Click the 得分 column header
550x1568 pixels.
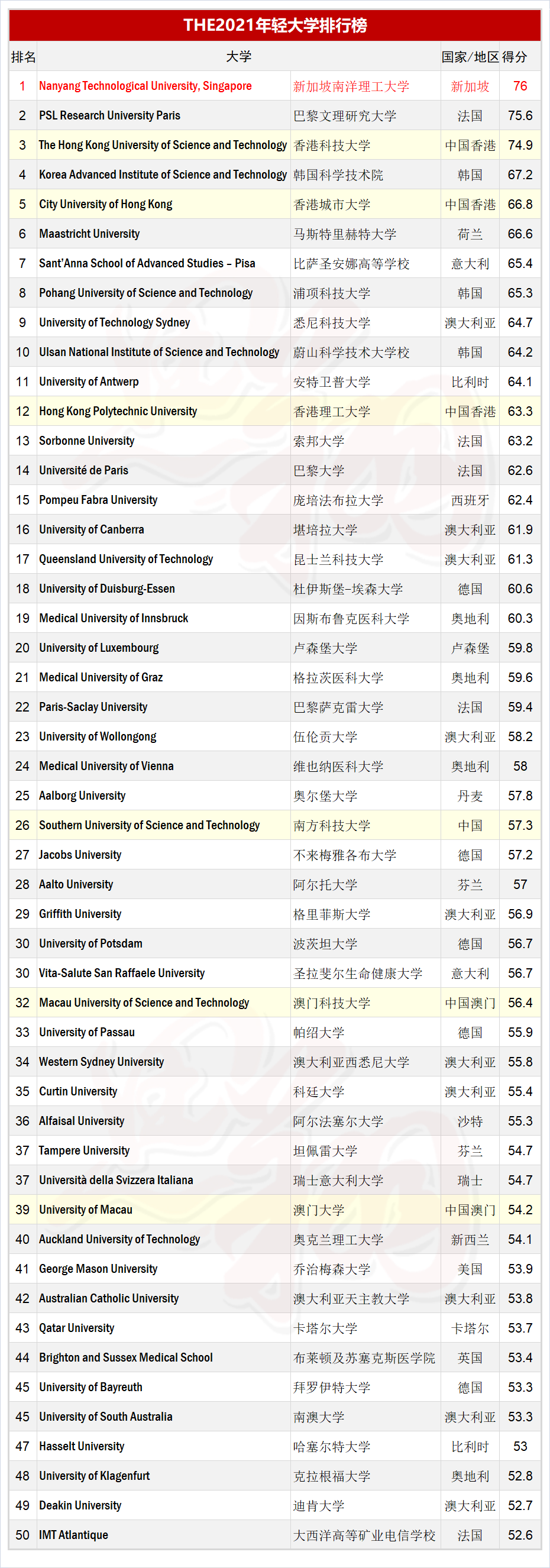pyautogui.click(x=515, y=57)
